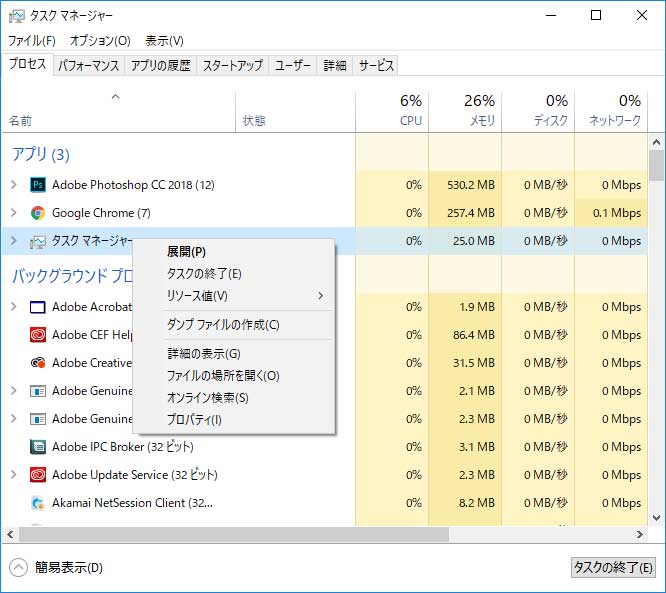Choose タスクの終了(E) in the context menu
The height and width of the screenshot is (593, 666).
coord(234,274)
